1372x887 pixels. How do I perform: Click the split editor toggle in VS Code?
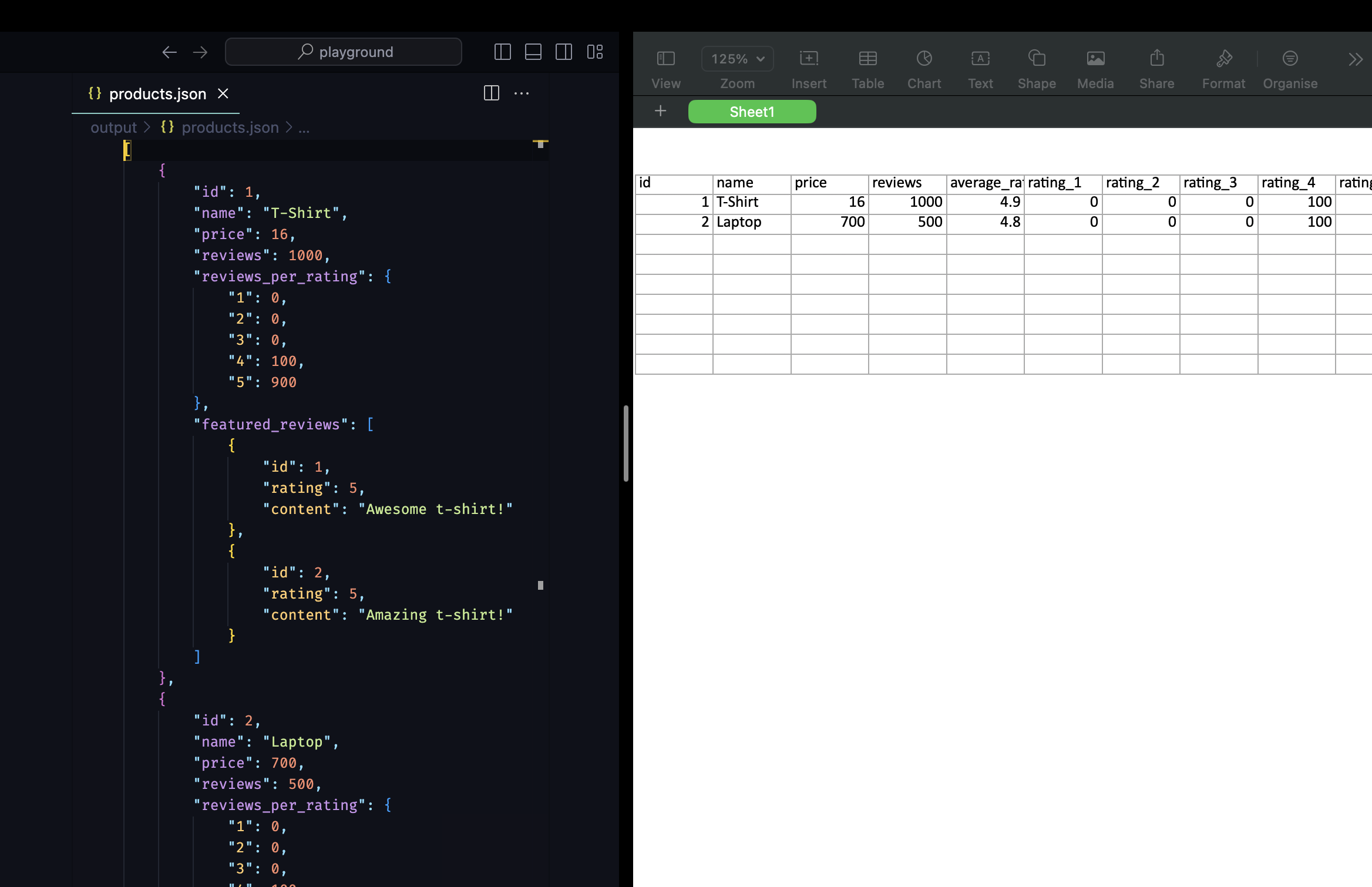491,93
